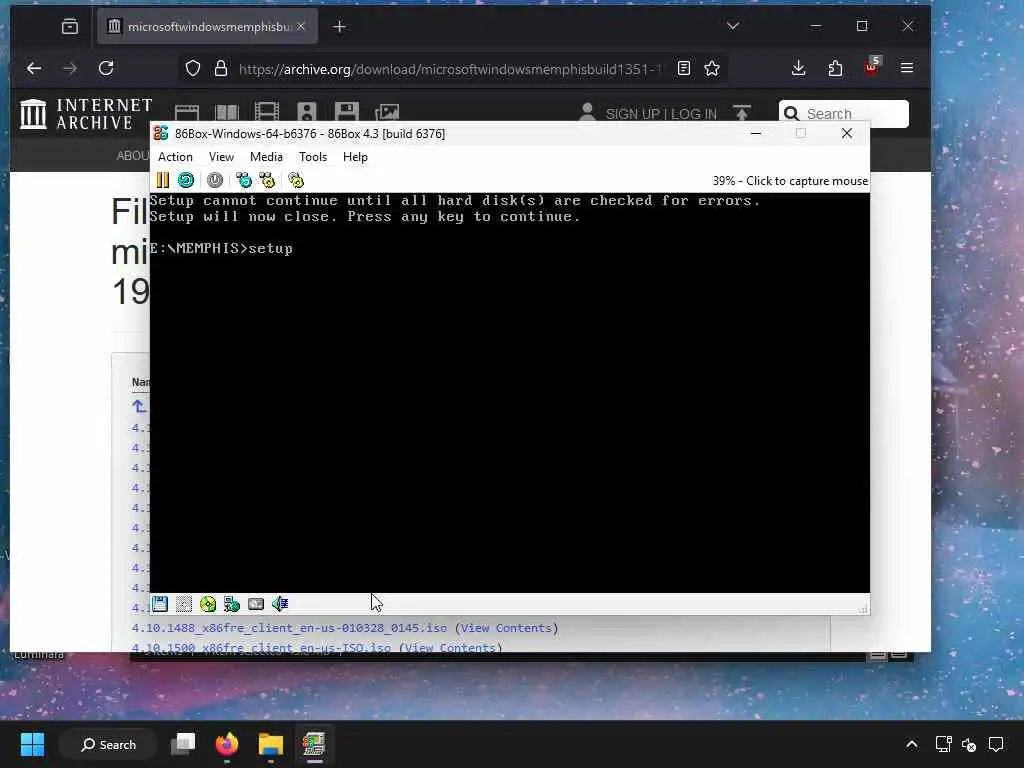Click the CD-ROM drive status bar icon

coord(208,604)
